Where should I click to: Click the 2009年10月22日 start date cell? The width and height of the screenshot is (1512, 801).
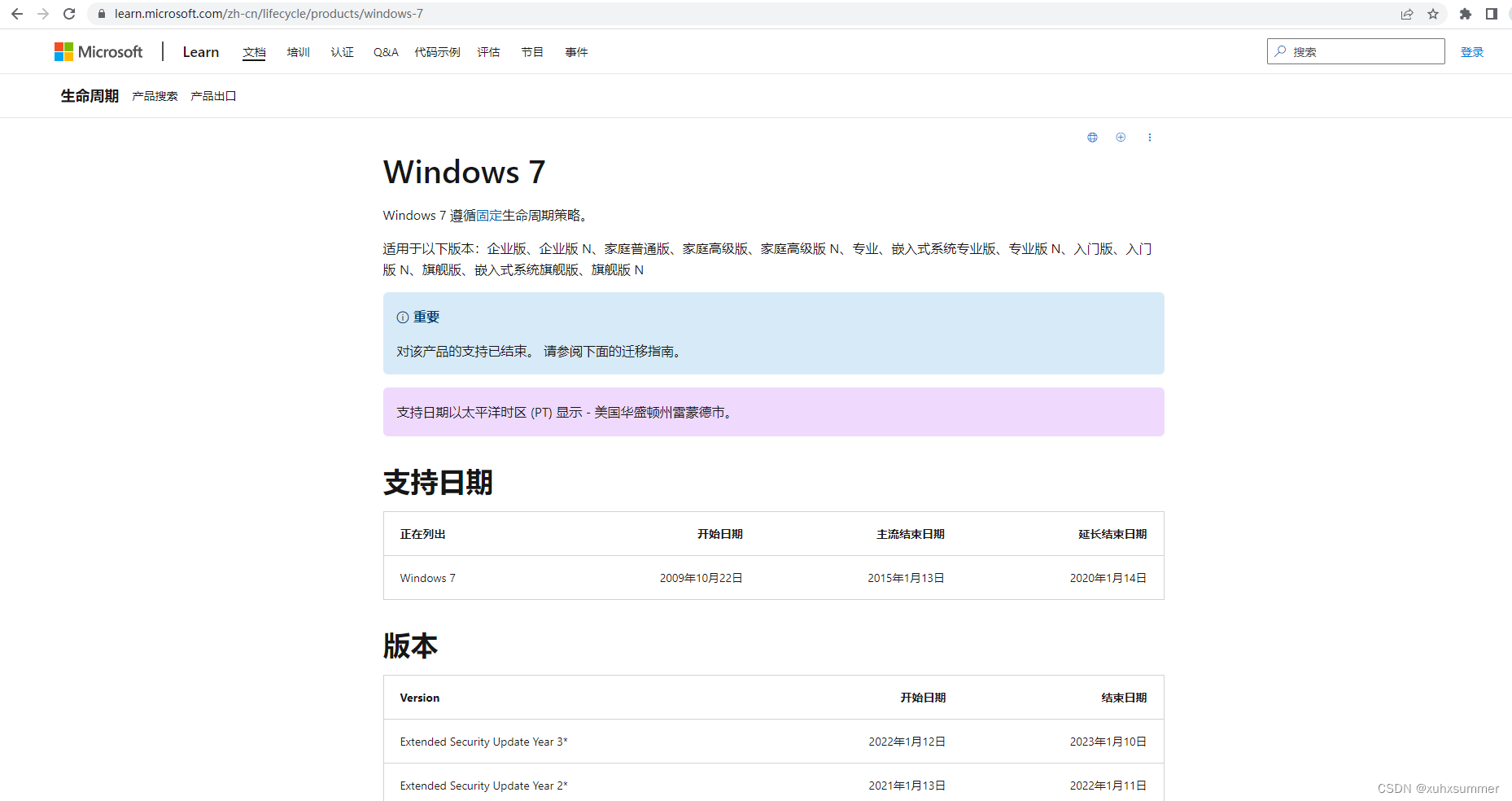701,578
